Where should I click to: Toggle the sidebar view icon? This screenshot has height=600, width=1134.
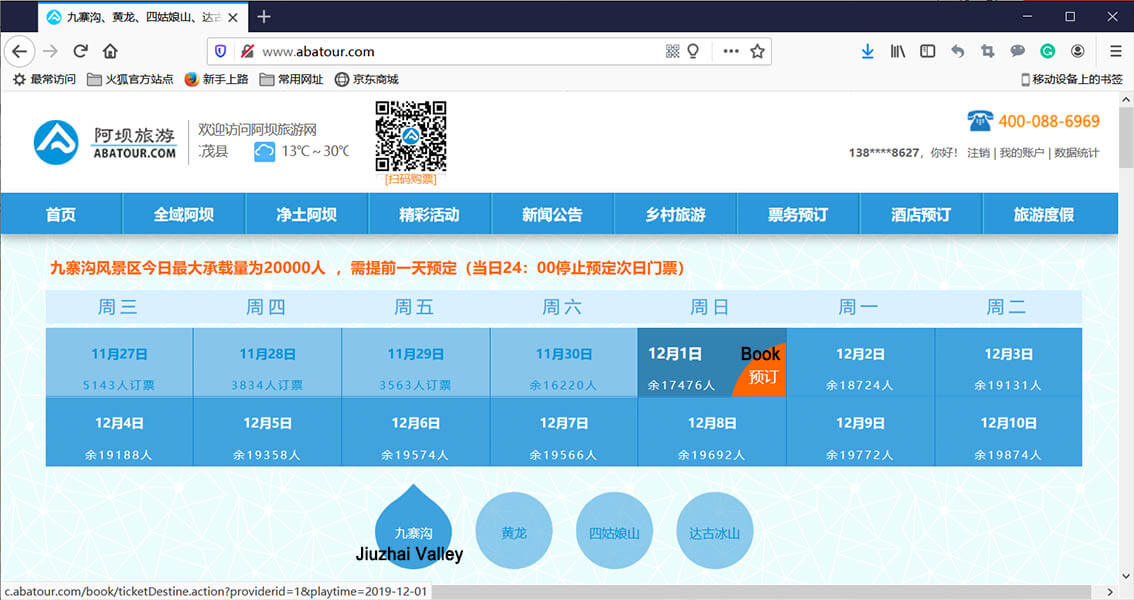(928, 51)
